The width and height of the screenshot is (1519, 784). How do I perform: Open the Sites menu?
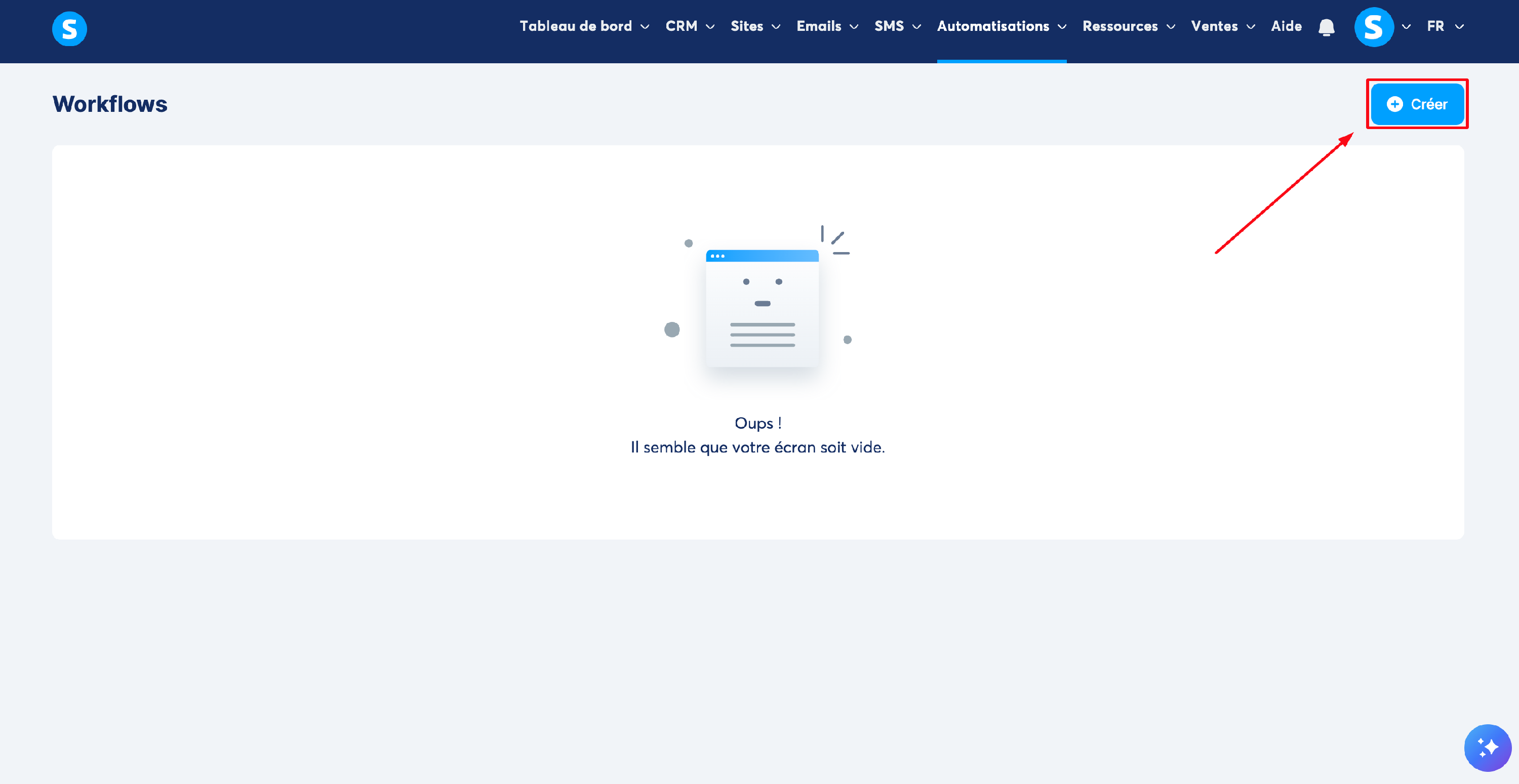746,26
